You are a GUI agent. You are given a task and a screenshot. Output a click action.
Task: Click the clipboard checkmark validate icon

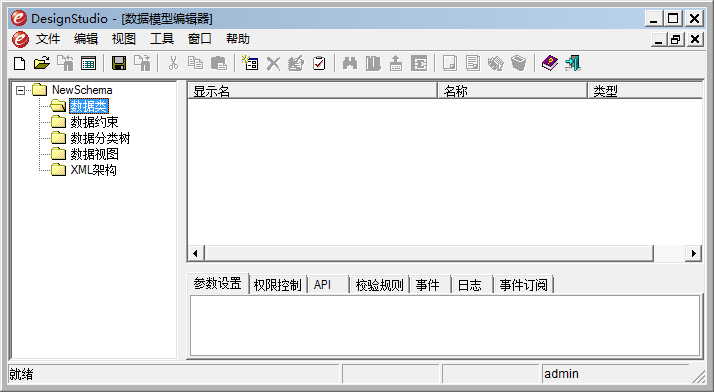point(319,64)
